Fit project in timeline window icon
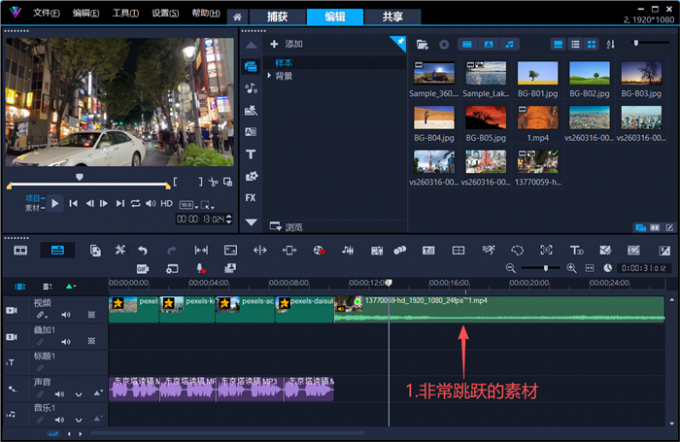680x442 pixels. coord(590,268)
